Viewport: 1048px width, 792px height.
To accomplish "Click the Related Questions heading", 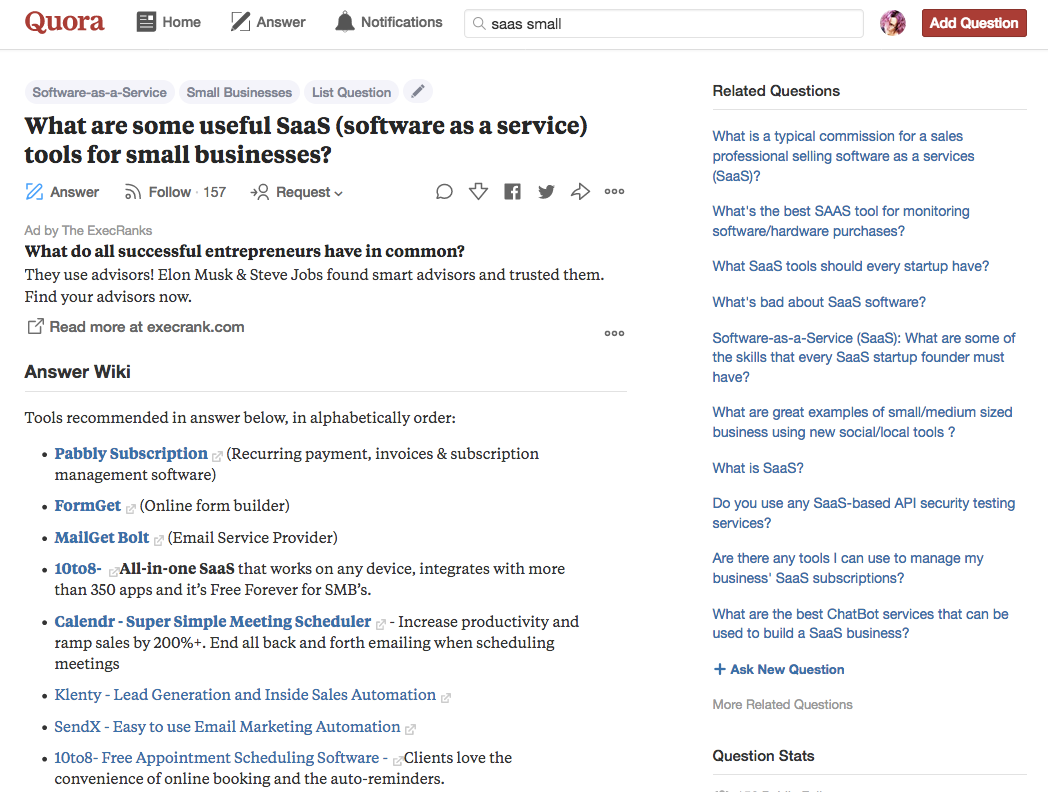I will (x=776, y=91).
